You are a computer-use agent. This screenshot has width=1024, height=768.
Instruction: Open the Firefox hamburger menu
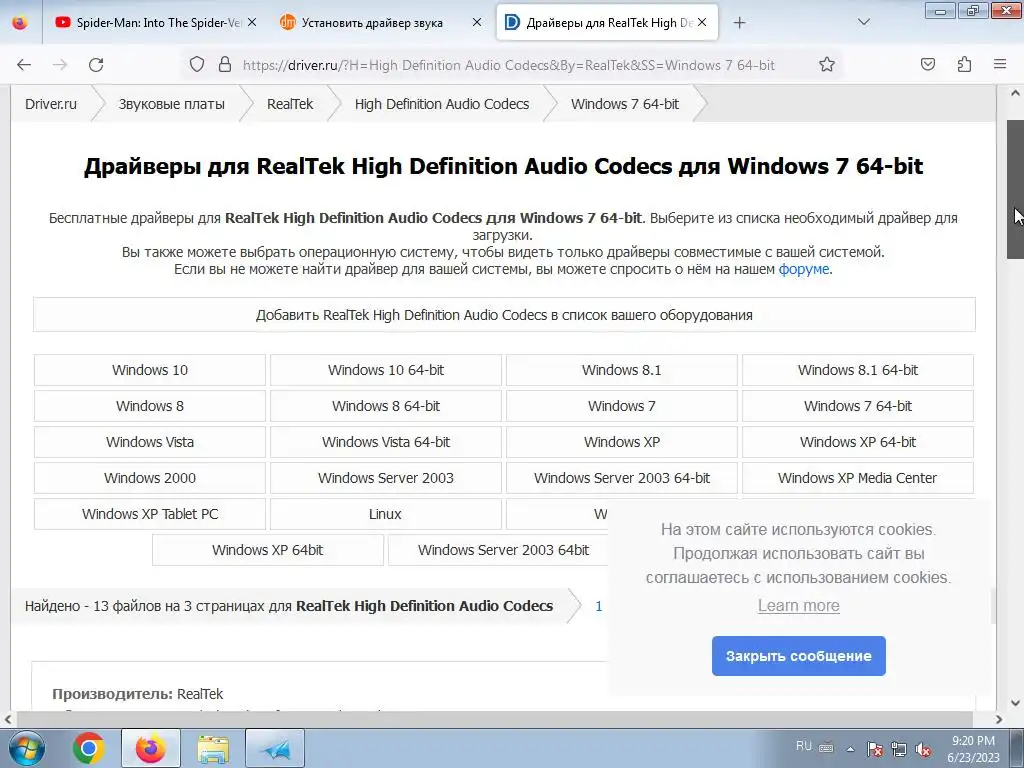tap(1000, 65)
